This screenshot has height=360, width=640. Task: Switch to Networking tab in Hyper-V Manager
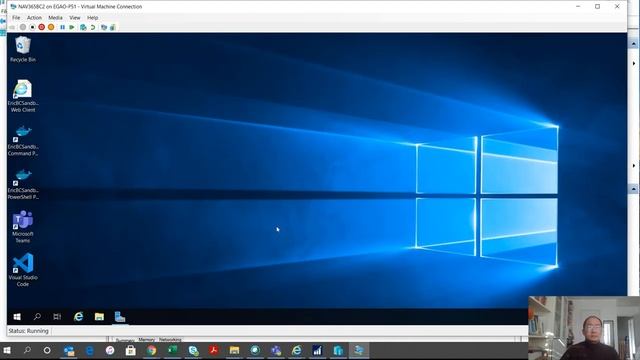point(170,340)
